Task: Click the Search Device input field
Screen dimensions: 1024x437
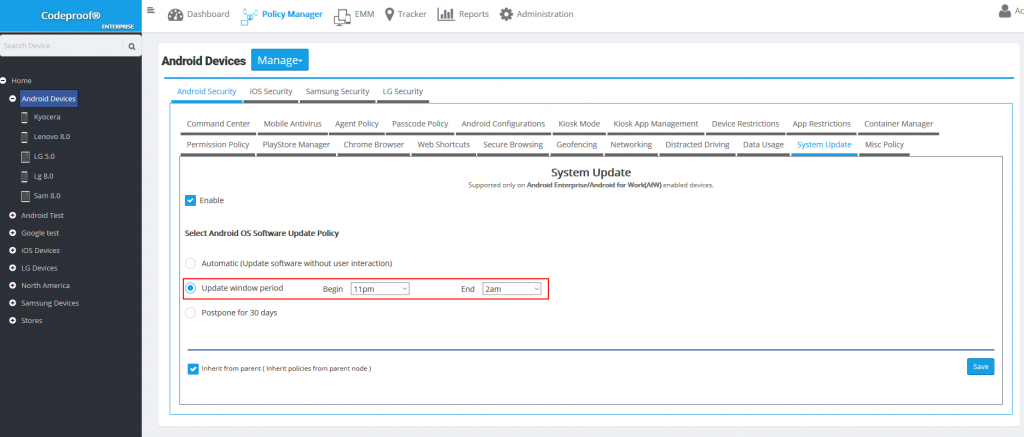Action: point(62,46)
